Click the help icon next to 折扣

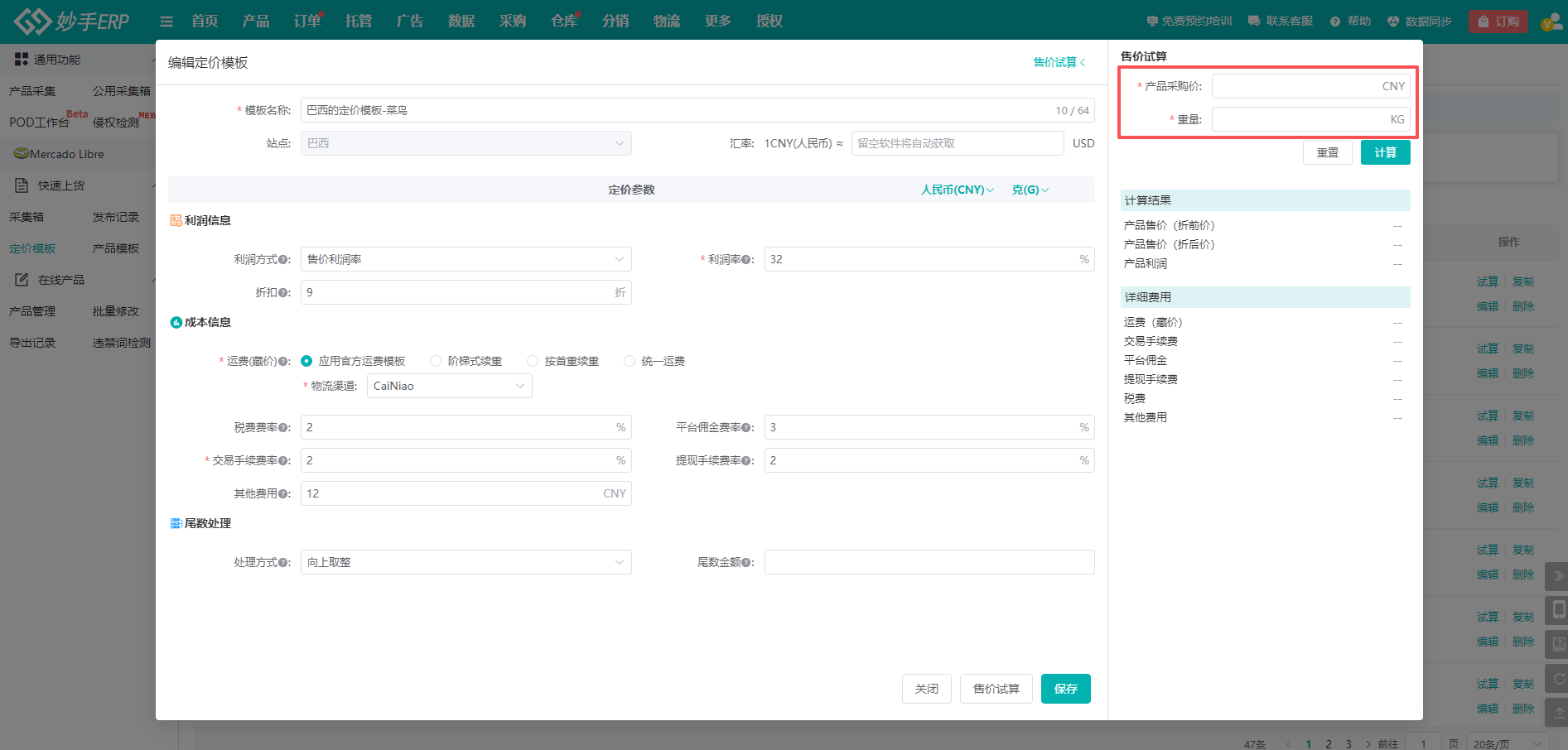[283, 293]
